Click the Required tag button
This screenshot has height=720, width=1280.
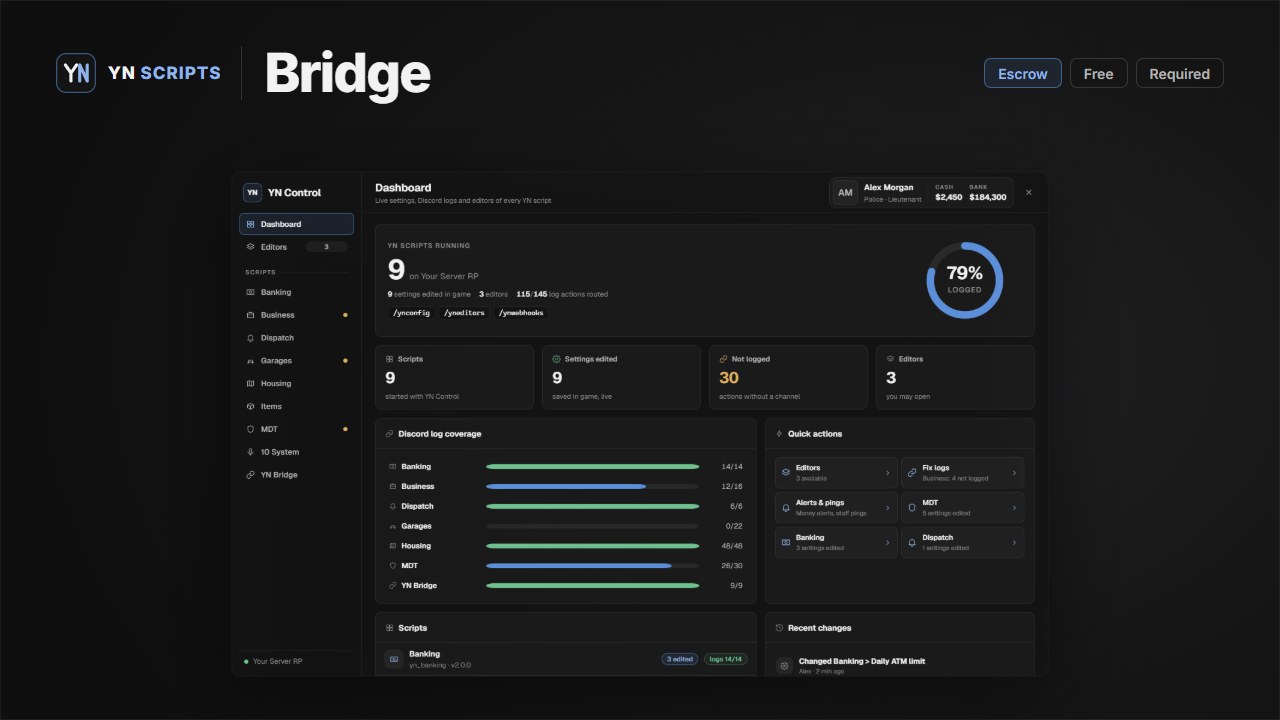point(1179,73)
